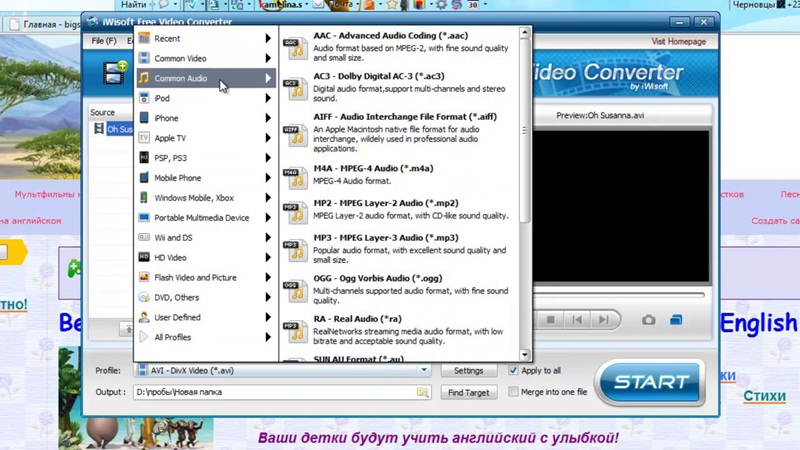The width and height of the screenshot is (800, 450).
Task: Click the Windows Mobile, Xbox icon
Action: tap(144, 197)
